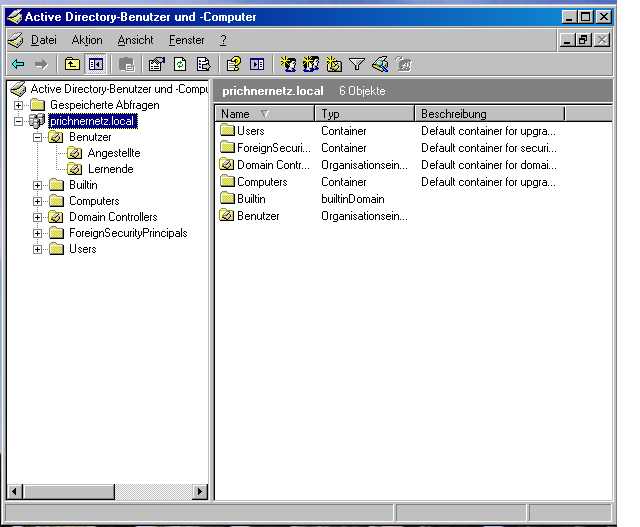640x527 pixels.
Task: Click builtinDomain type cell
Action: pos(353,199)
